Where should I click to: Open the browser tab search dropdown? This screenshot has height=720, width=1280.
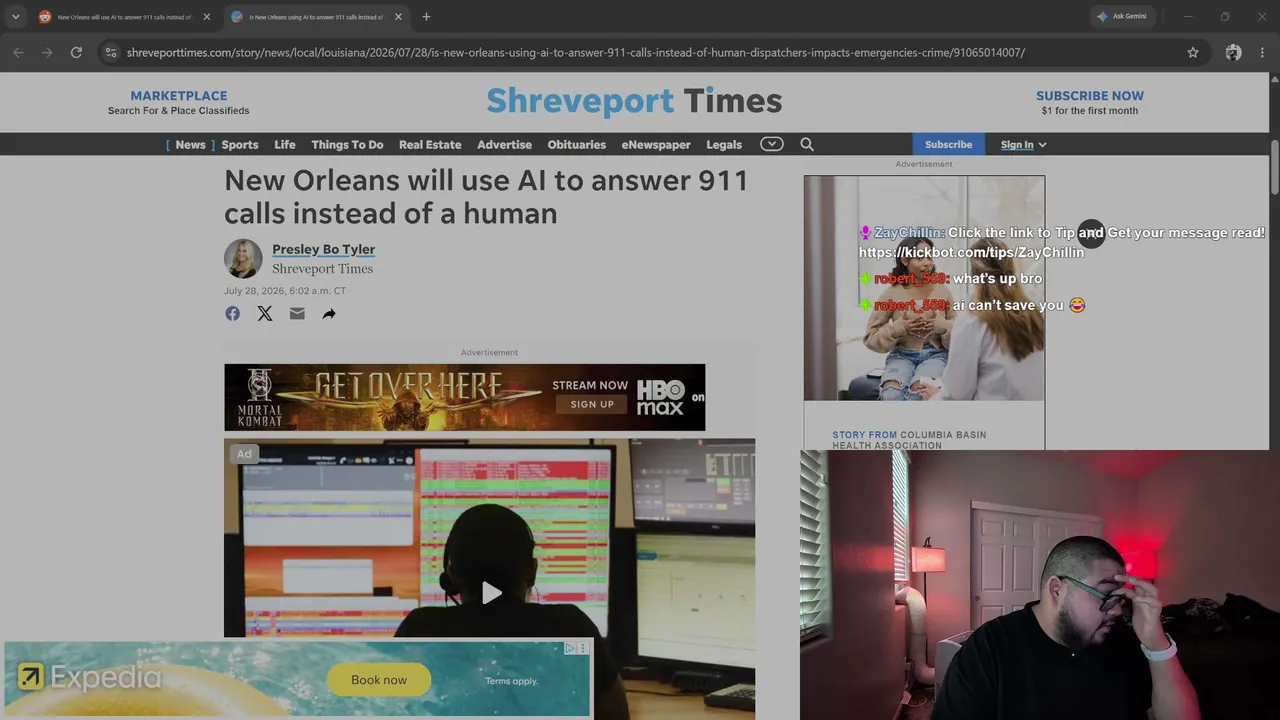coord(15,17)
